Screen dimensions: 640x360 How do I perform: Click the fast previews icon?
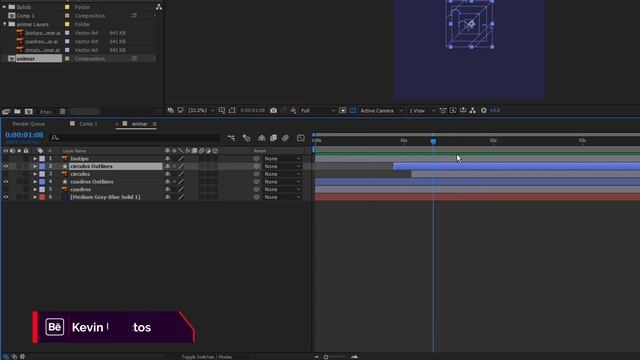[453, 111]
